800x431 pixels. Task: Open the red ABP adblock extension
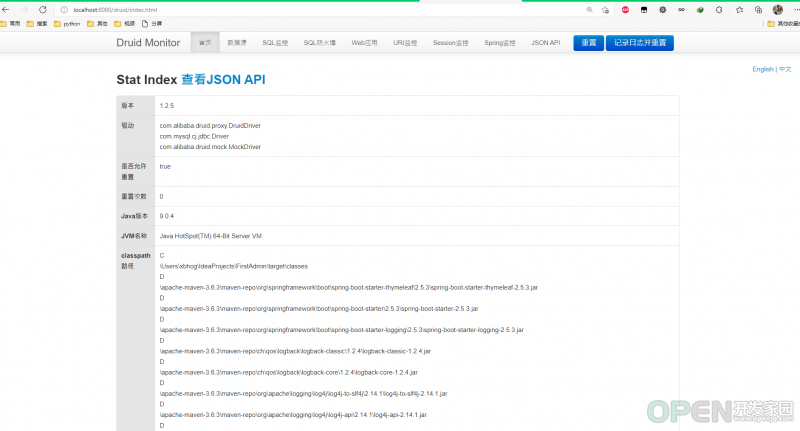pos(625,10)
